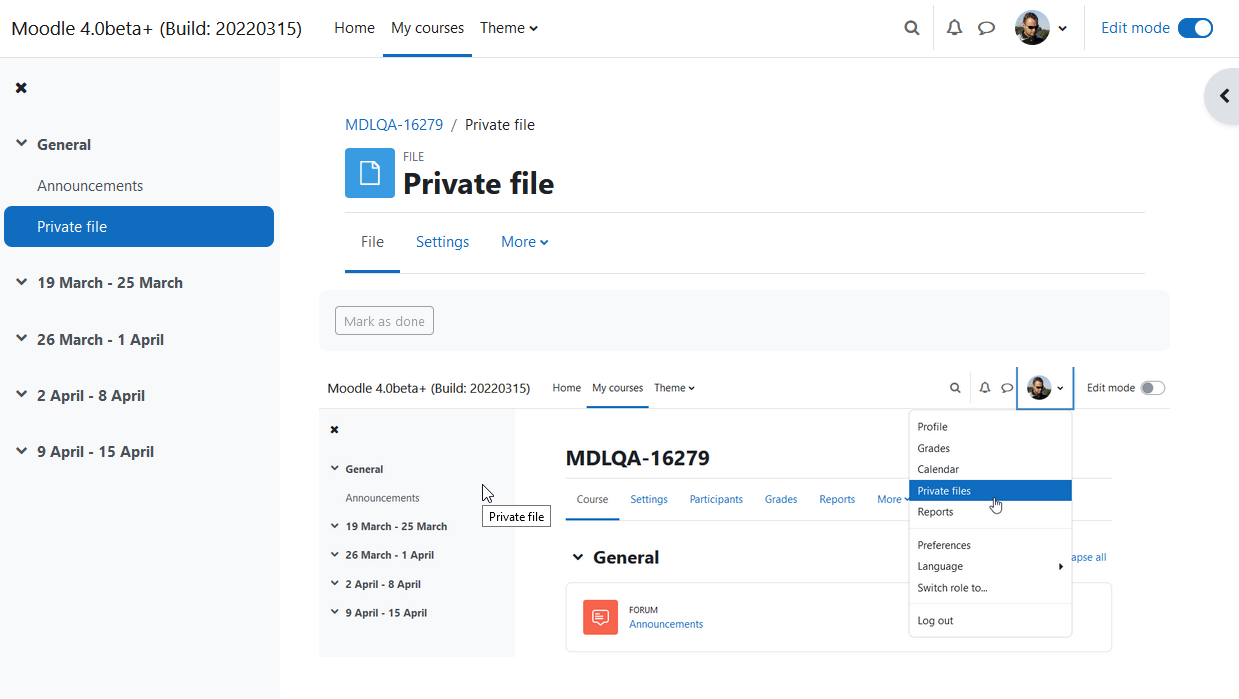Click the X inside embedded screenshot sidebar

pos(334,430)
